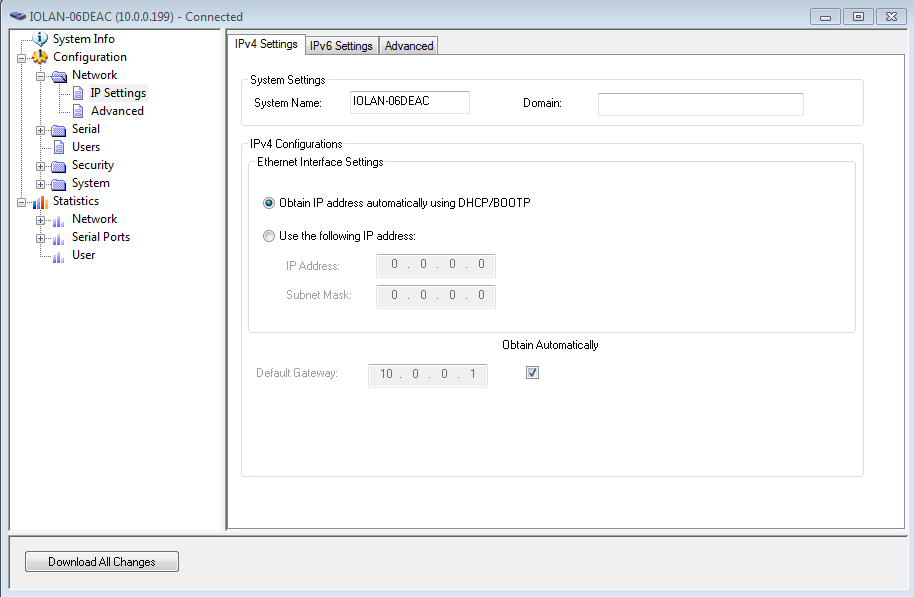Open the IPv6 Settings tab
Image resolution: width=914 pixels, height=597 pixels.
pyautogui.click(x=341, y=46)
